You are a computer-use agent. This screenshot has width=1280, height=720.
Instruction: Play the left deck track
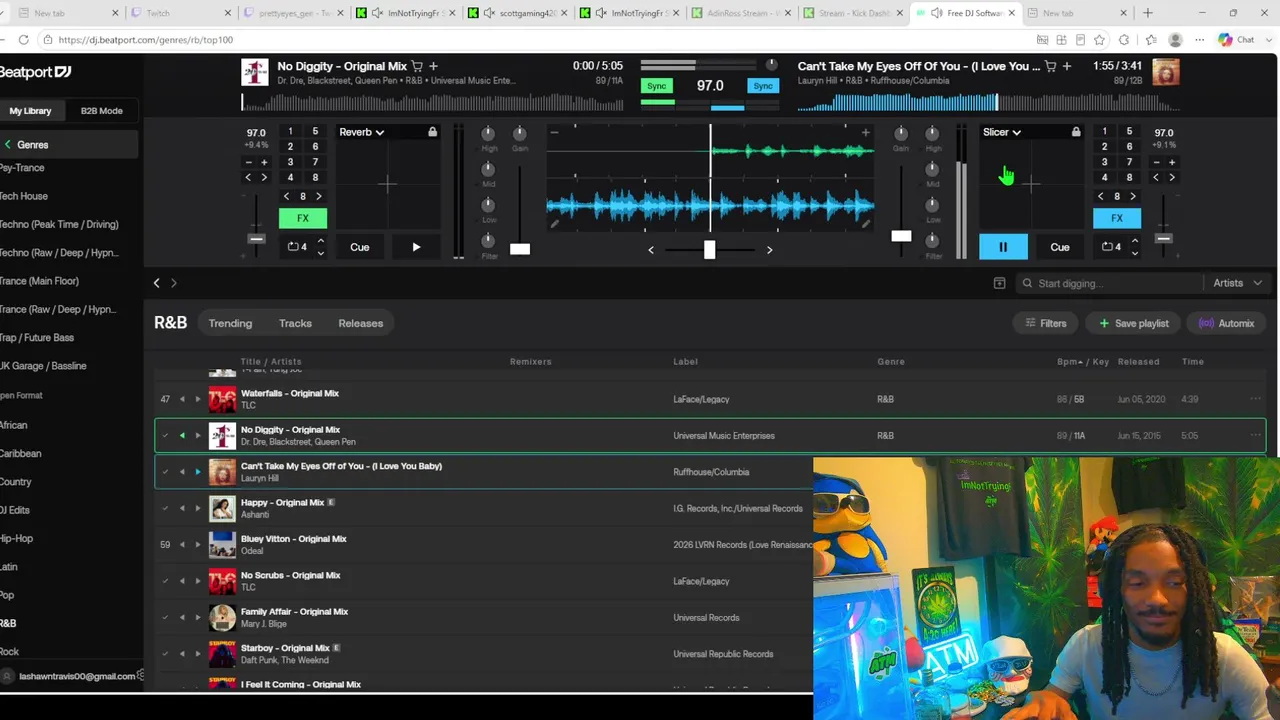[x=416, y=247]
